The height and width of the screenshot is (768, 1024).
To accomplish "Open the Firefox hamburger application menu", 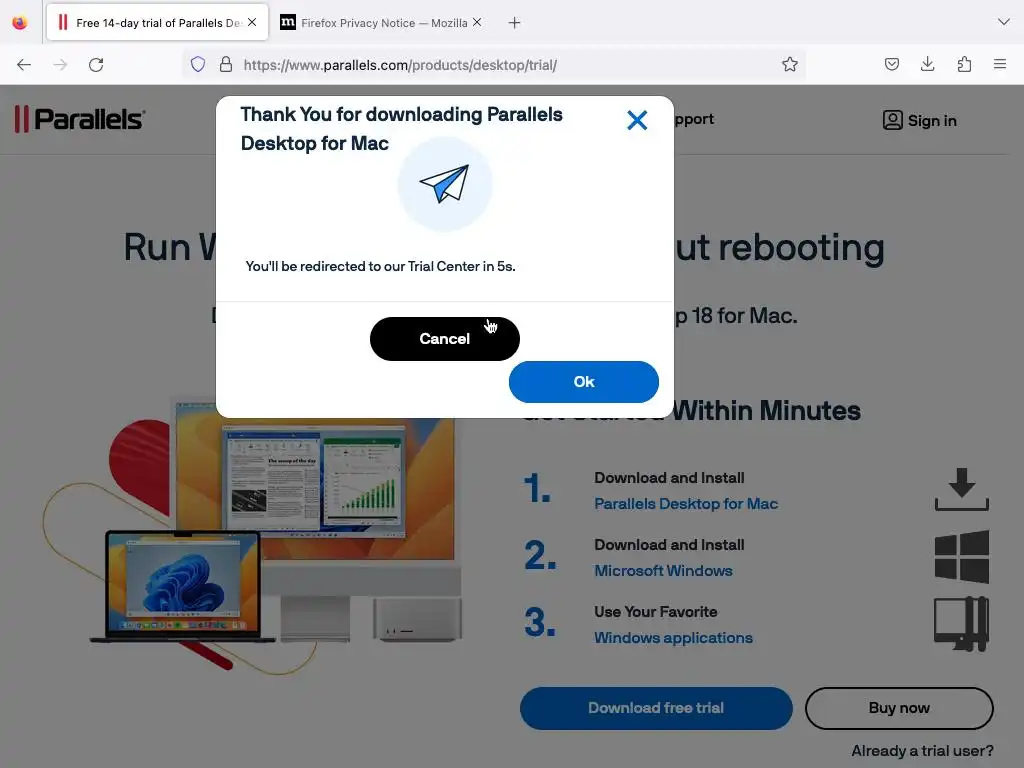I will click(x=1000, y=64).
